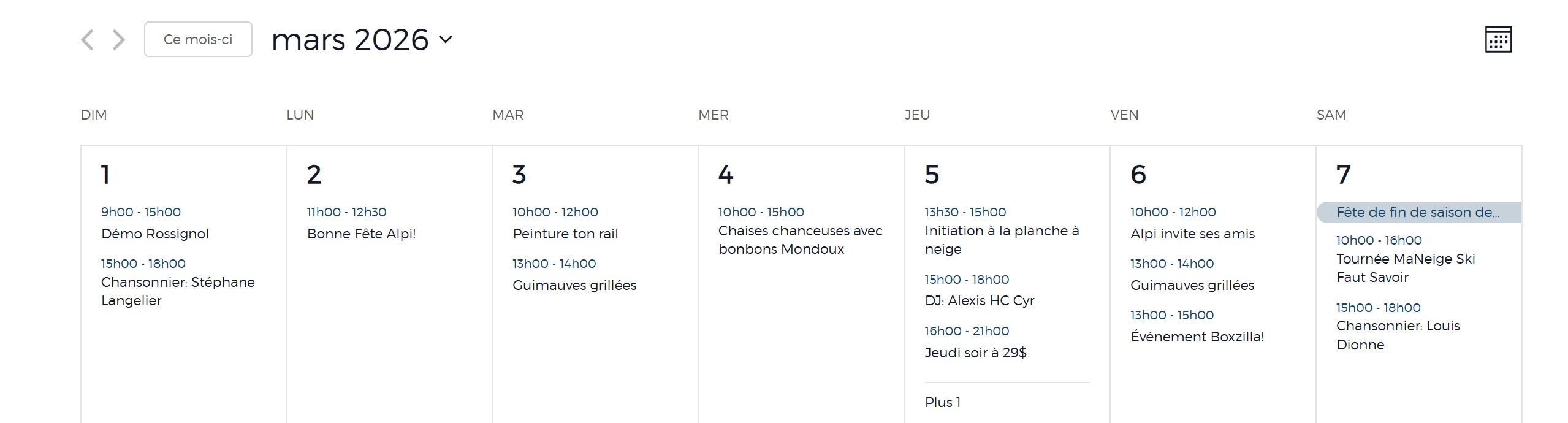Open the "Jeudi soir à 29$" event
This screenshot has height=423, width=1568.
click(975, 352)
